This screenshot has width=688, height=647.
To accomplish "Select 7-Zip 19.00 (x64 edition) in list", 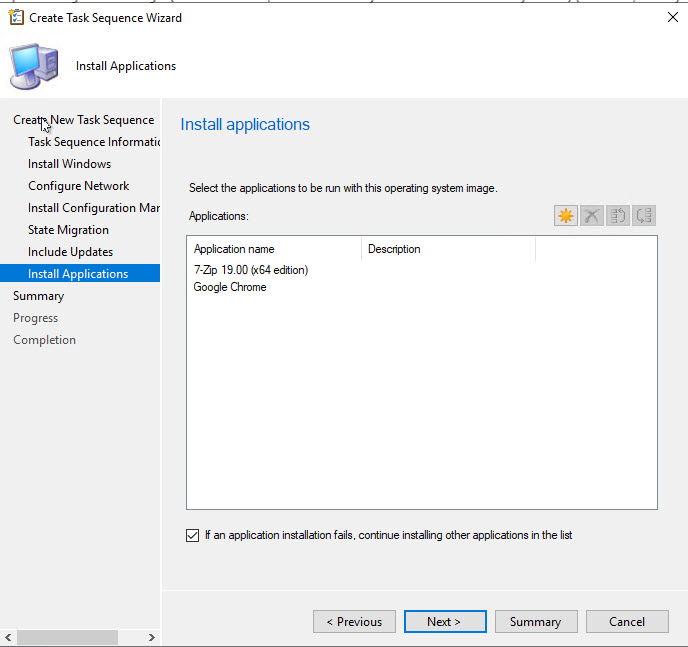I will click(x=251, y=270).
